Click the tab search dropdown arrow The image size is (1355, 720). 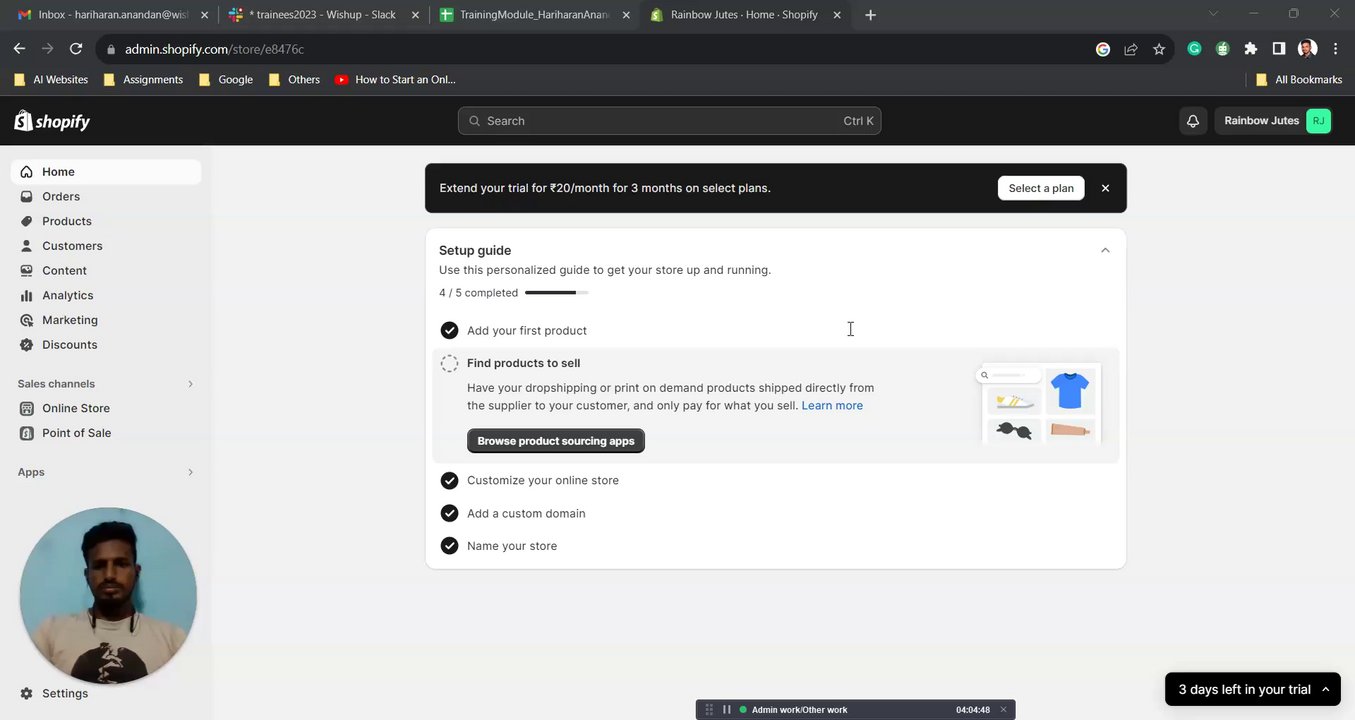(x=1213, y=14)
